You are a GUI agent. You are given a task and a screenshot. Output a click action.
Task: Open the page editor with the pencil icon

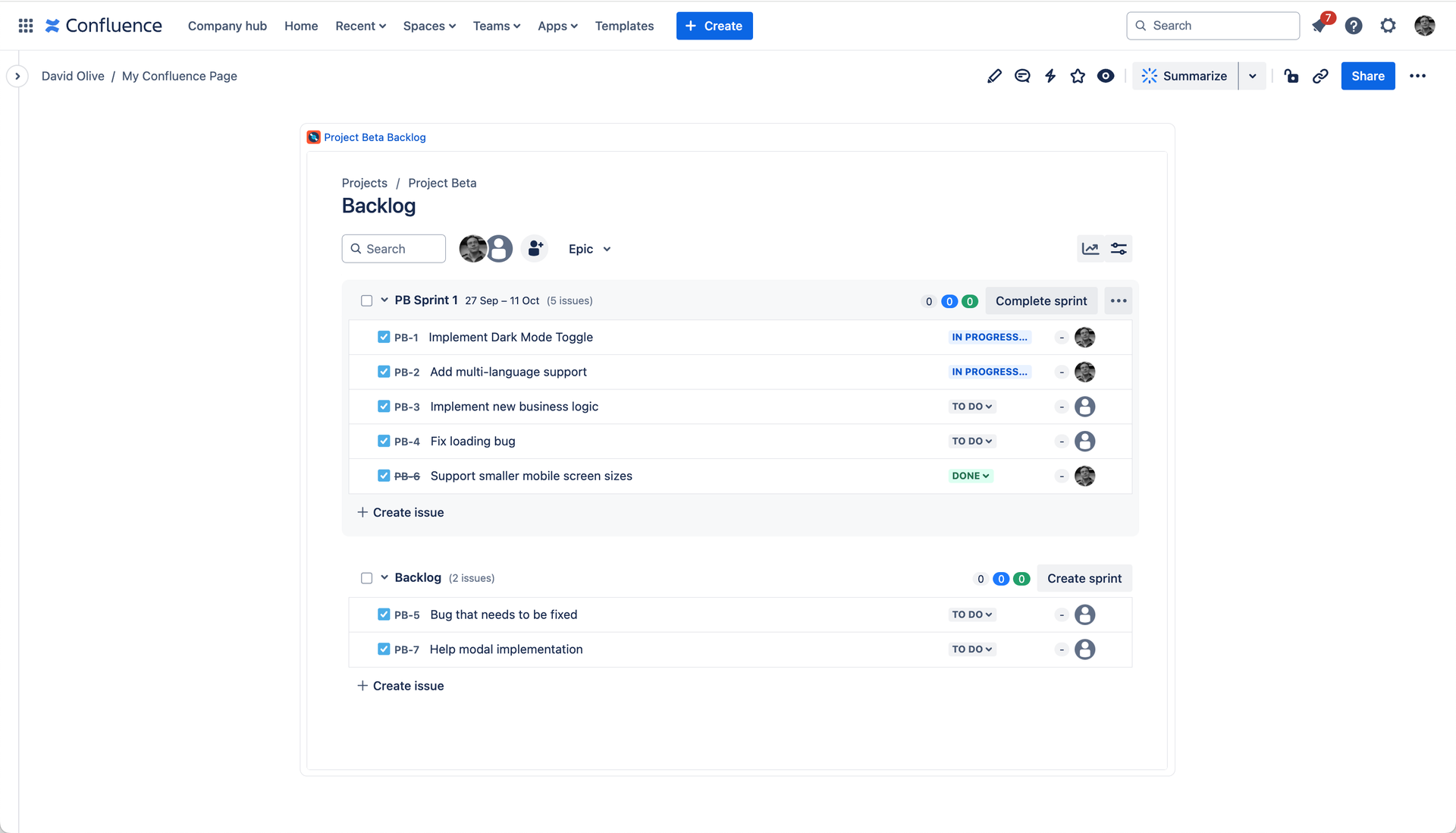click(994, 76)
